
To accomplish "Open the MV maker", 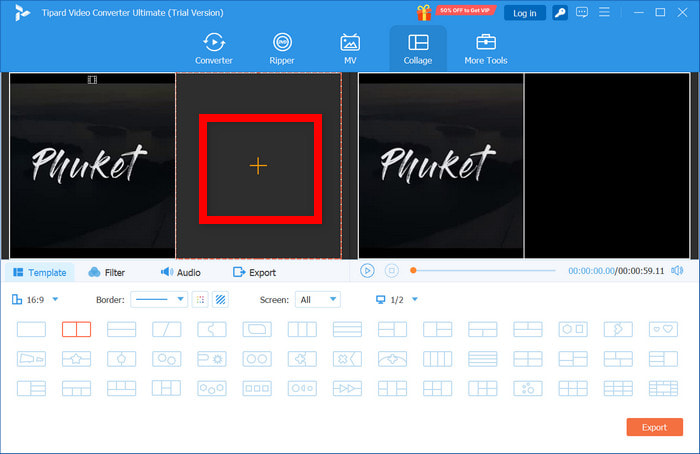I will click(350, 49).
